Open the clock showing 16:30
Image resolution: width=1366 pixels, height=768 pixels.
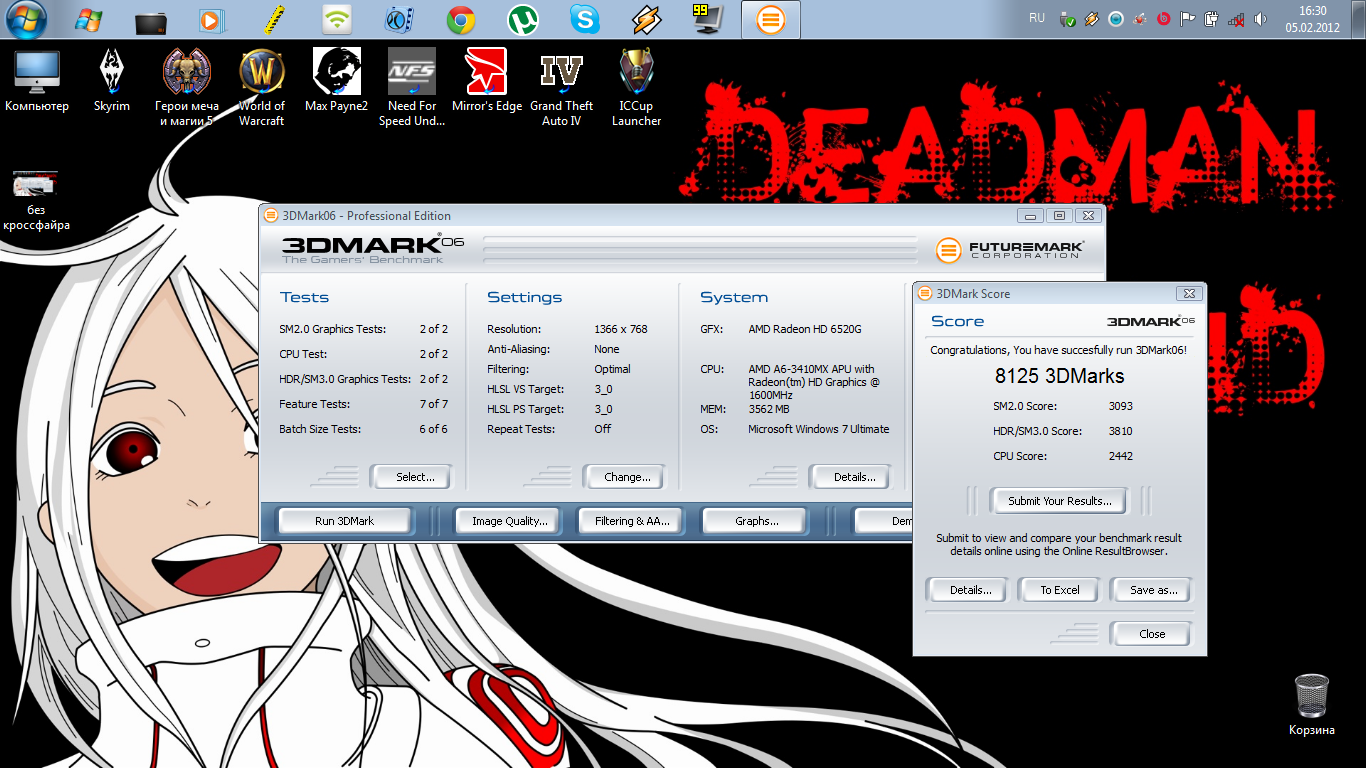click(x=1312, y=19)
